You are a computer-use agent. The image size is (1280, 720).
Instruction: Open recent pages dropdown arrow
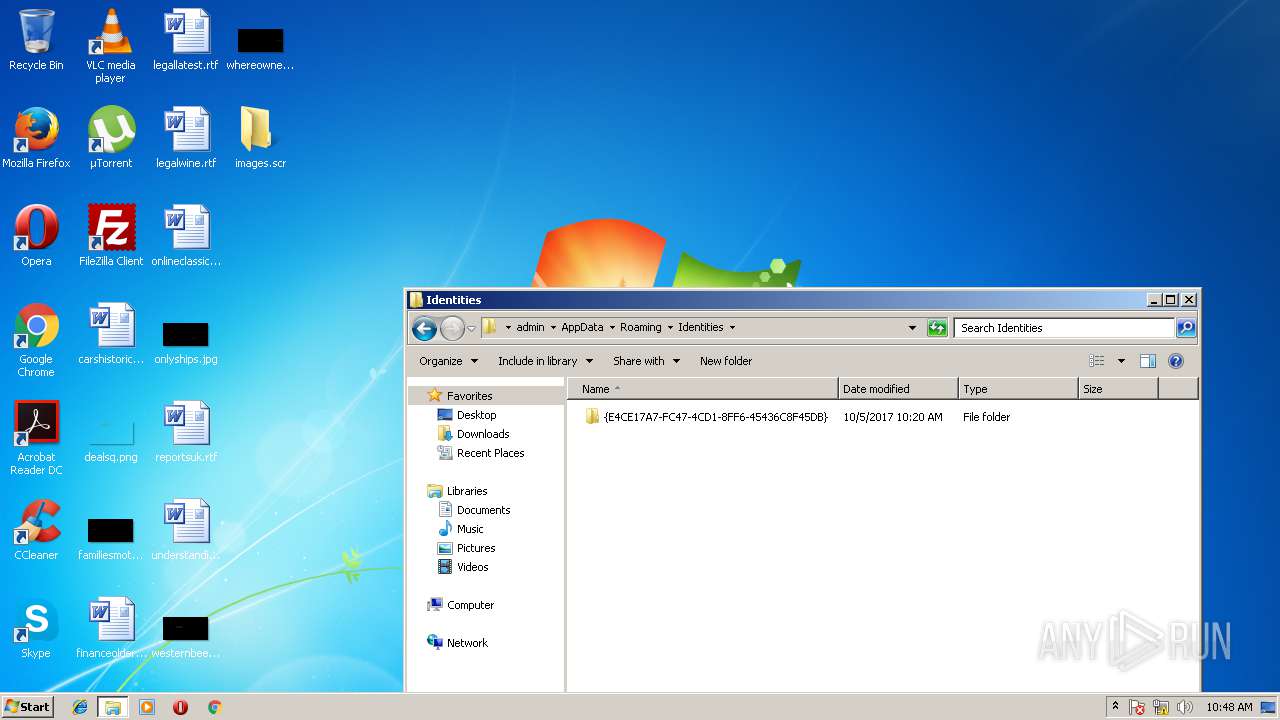(x=471, y=328)
